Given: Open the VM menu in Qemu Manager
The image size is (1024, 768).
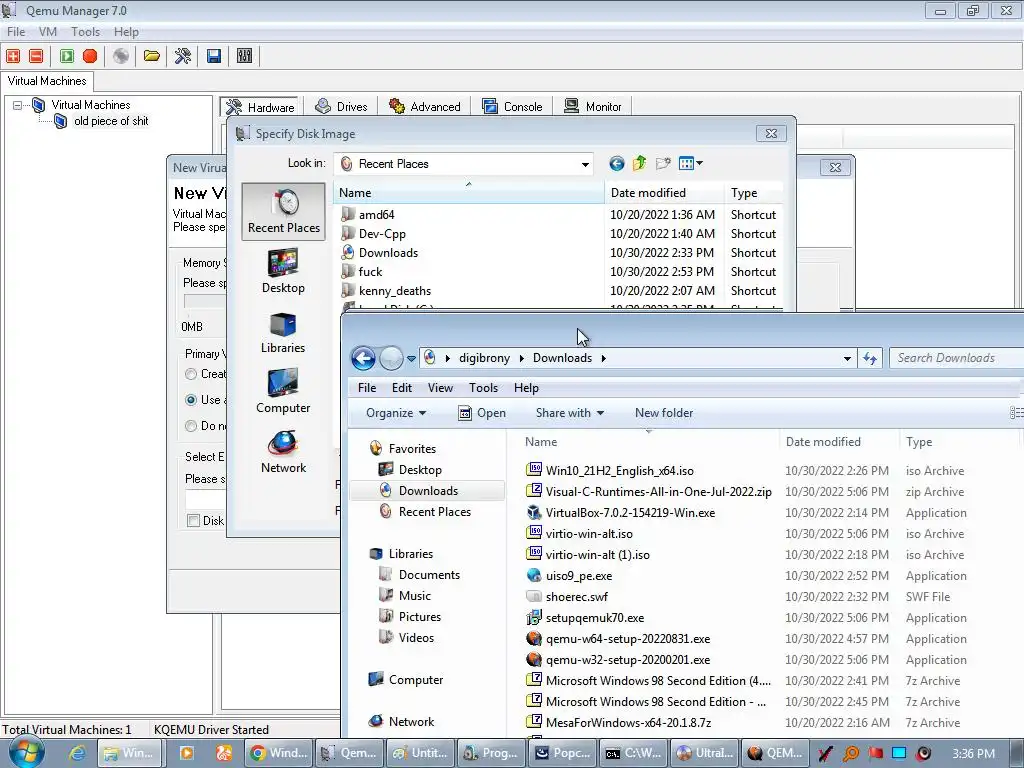Looking at the screenshot, I should (x=48, y=32).
